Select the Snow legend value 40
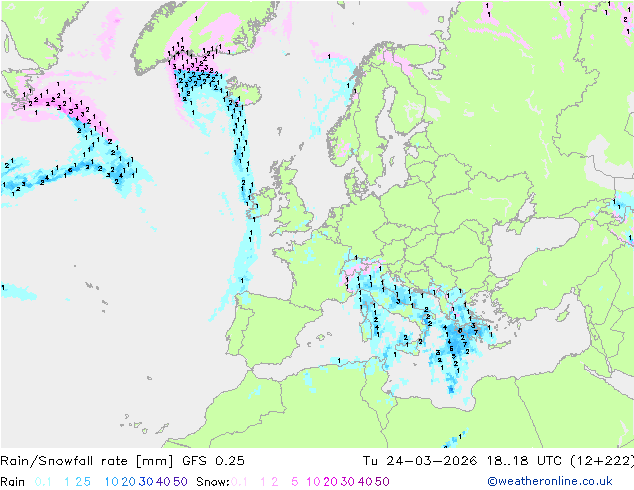 [365, 482]
